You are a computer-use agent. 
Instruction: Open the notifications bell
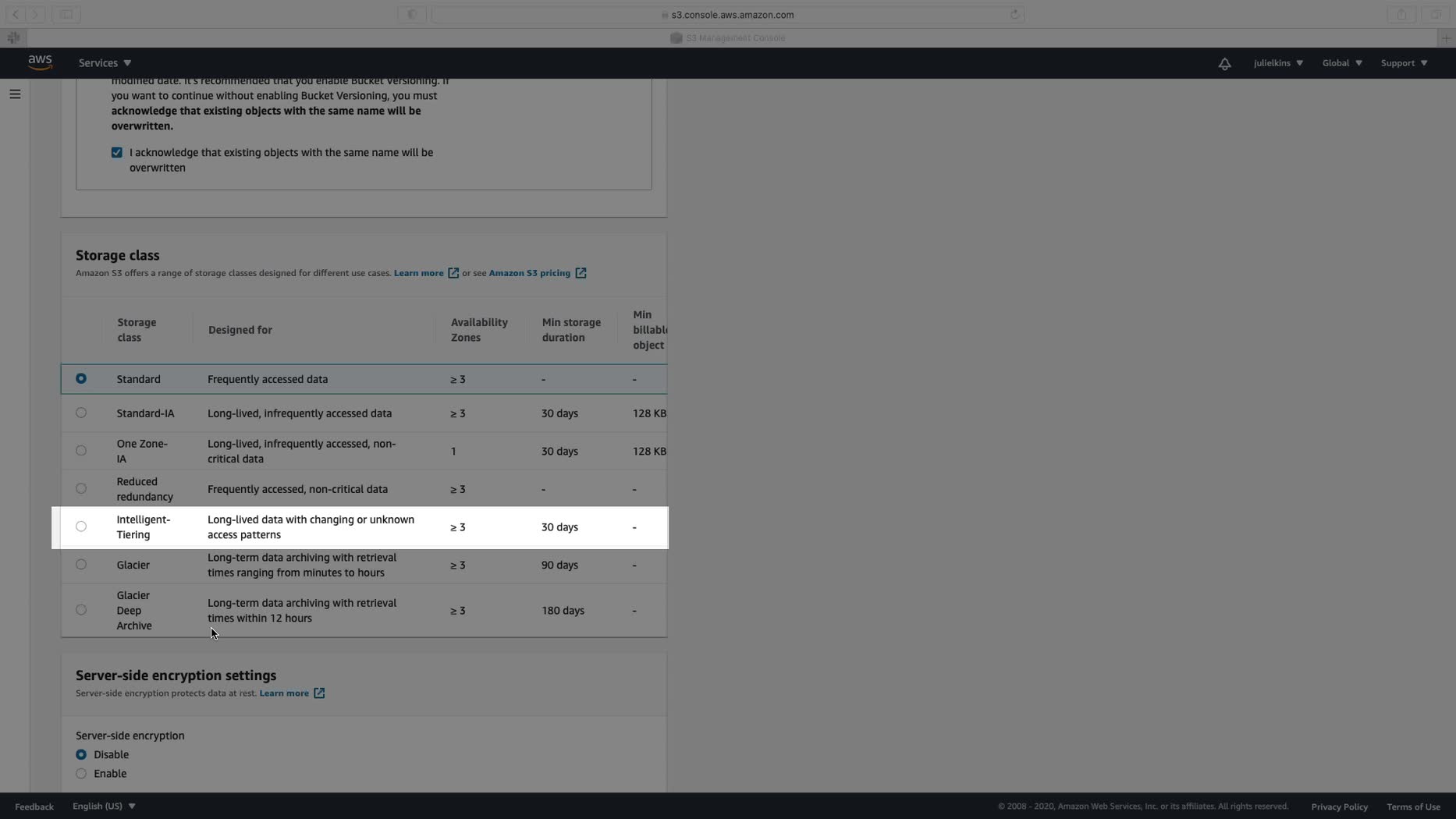click(x=1224, y=63)
